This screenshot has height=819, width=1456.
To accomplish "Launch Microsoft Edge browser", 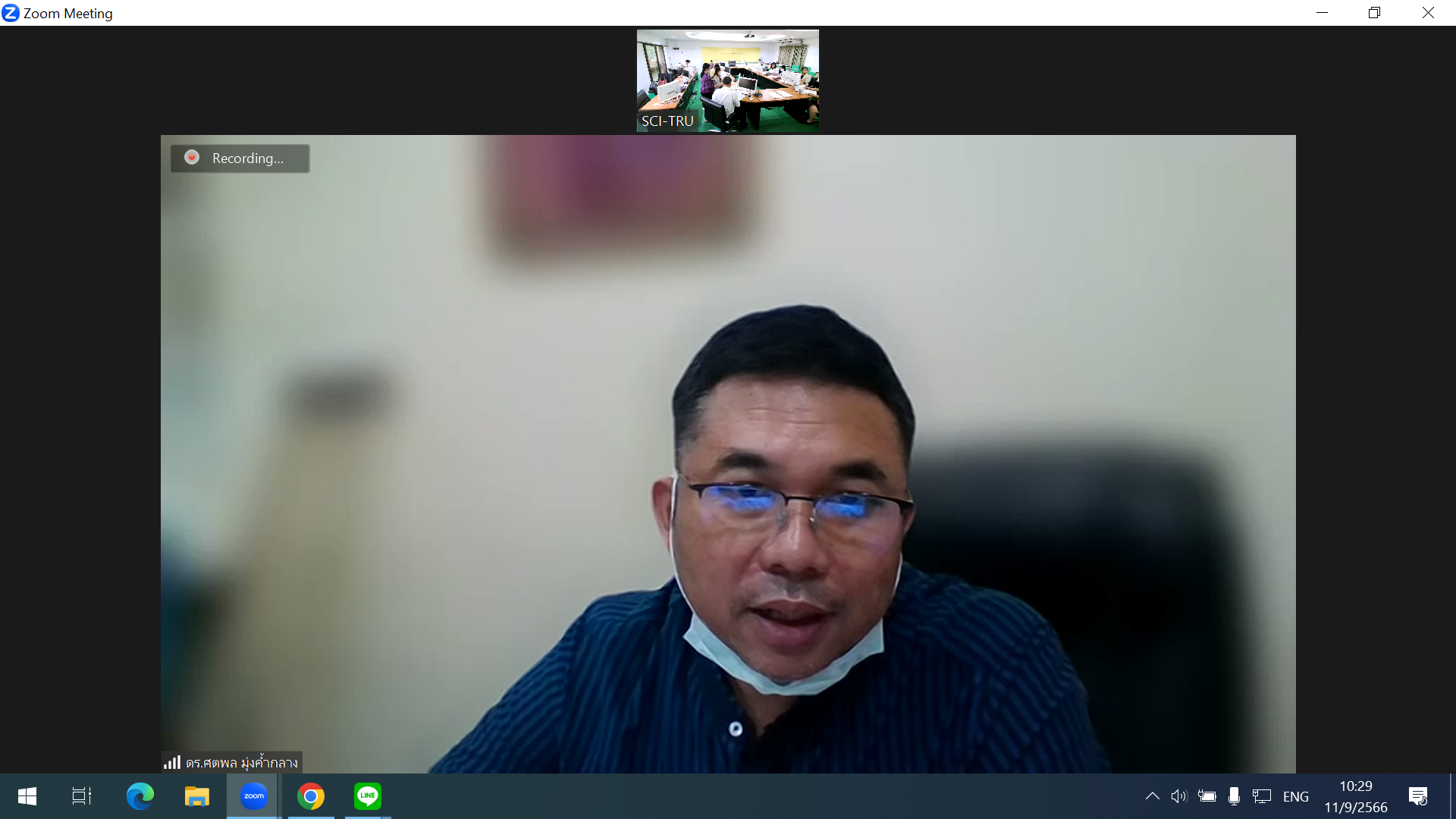I will pos(140,796).
